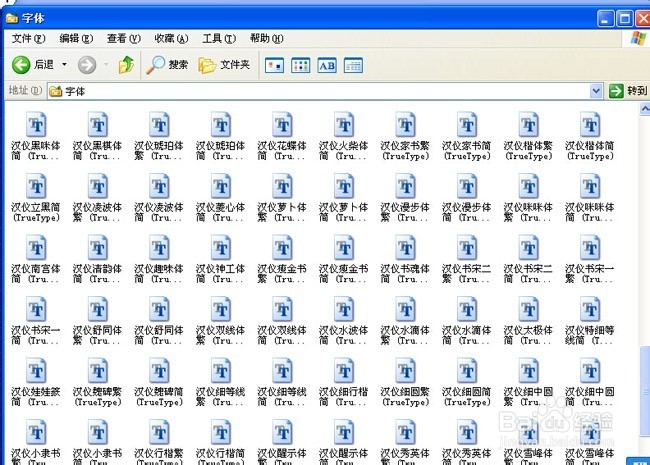Image resolution: width=650 pixels, height=465 pixels.
Task: Select the 汉仪立黑简 font icon
Action: pos(36,186)
